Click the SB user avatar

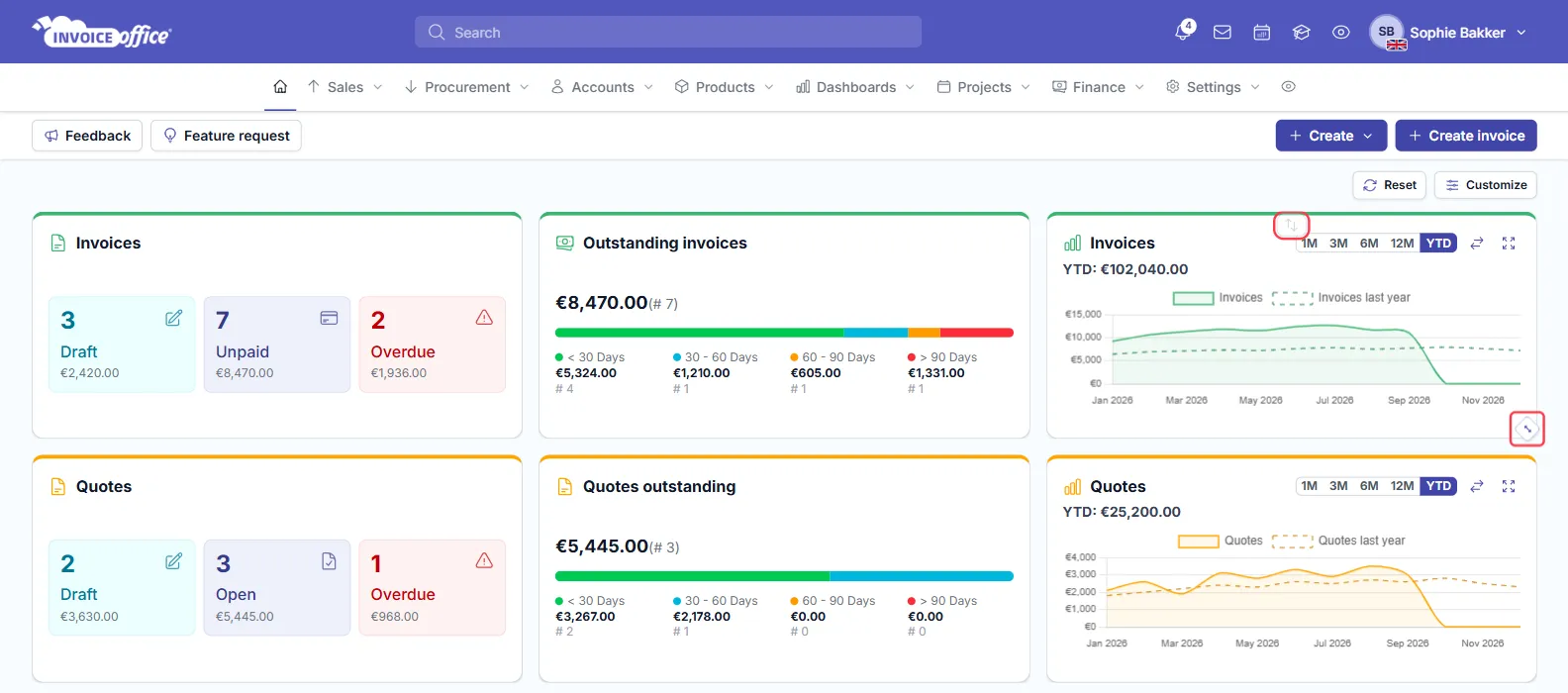1387,32
